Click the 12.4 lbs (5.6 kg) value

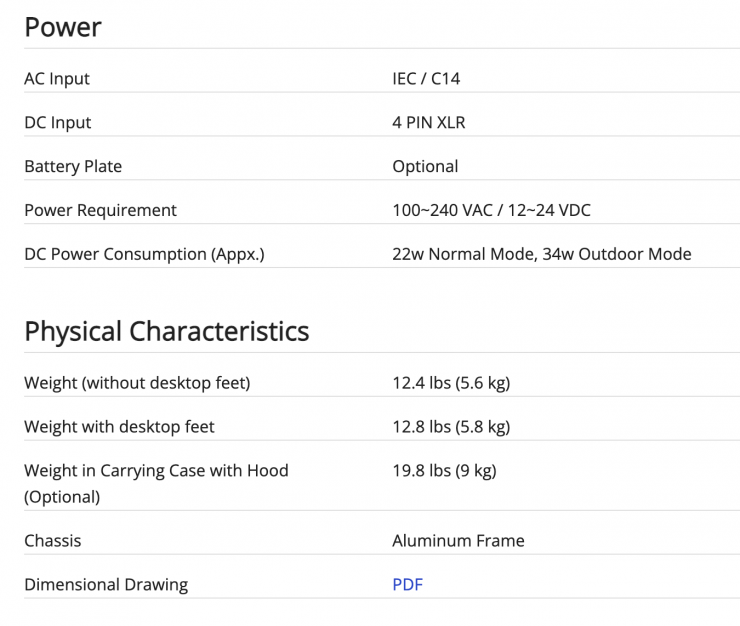[x=451, y=383]
